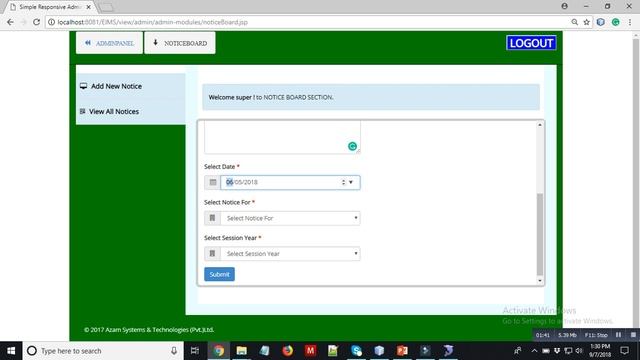Viewport: 640px width, 360px height.
Task: Click the form scrollbar's up arrow
Action: [x=540, y=124]
